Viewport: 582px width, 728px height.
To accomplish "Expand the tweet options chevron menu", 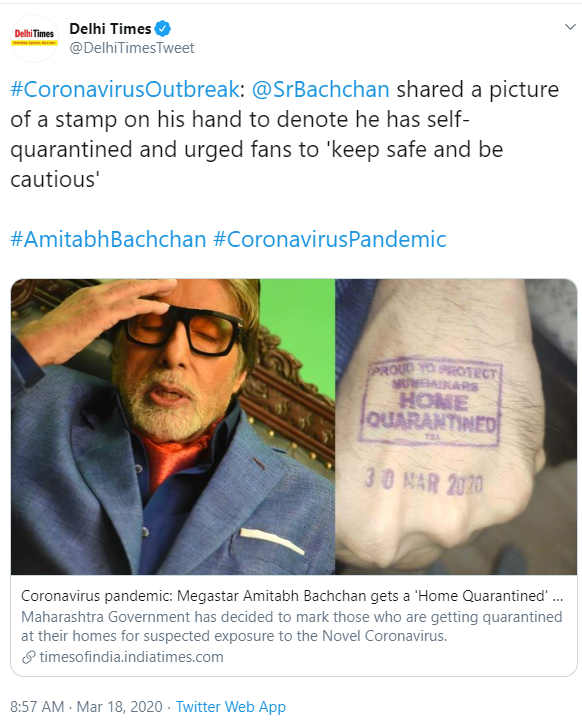I will coord(570,27).
